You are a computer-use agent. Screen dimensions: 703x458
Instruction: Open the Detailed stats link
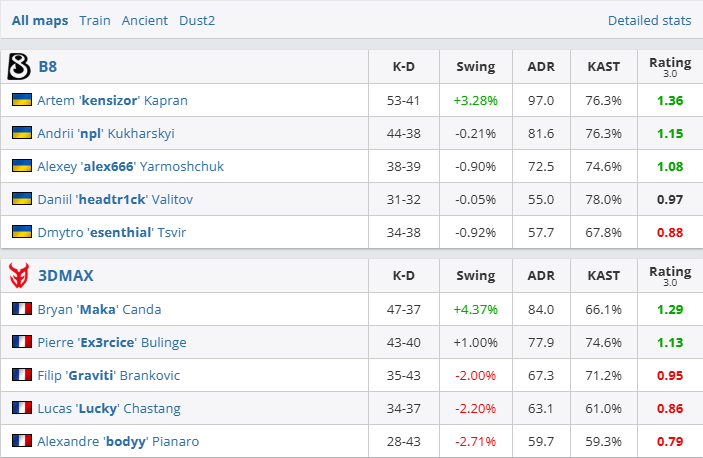tap(649, 20)
